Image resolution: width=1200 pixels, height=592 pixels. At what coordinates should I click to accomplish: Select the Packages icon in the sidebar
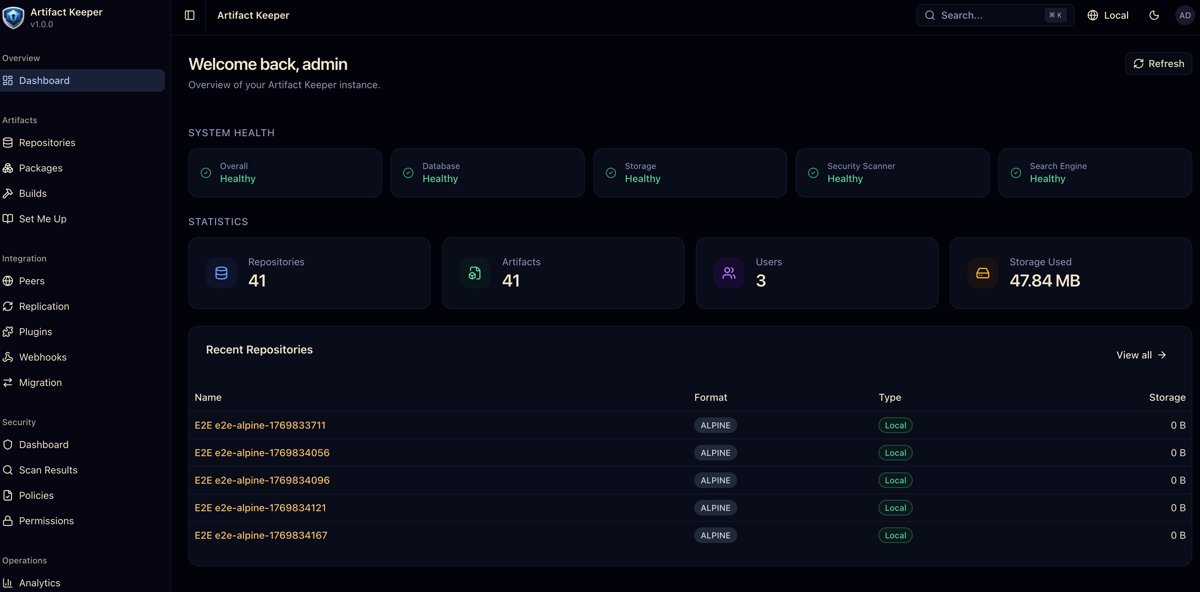[13, 167]
